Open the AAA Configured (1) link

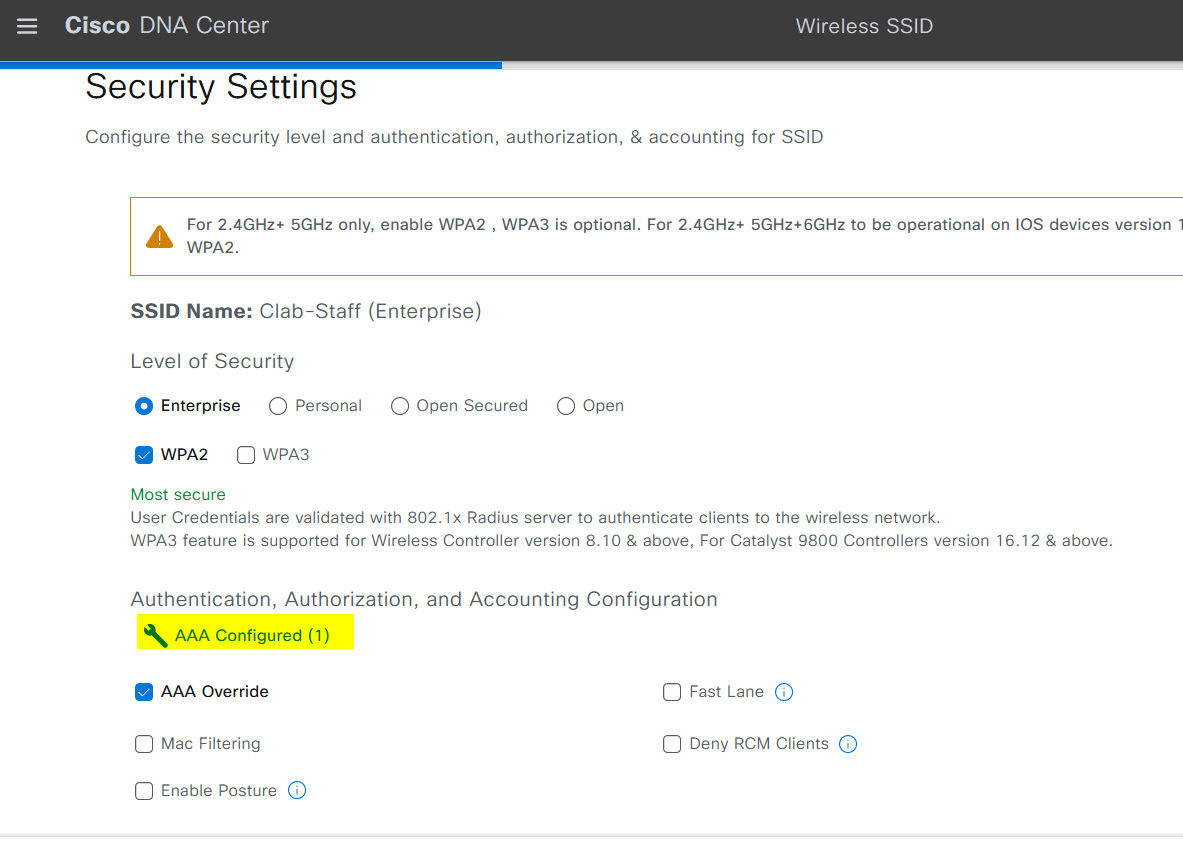click(x=252, y=635)
